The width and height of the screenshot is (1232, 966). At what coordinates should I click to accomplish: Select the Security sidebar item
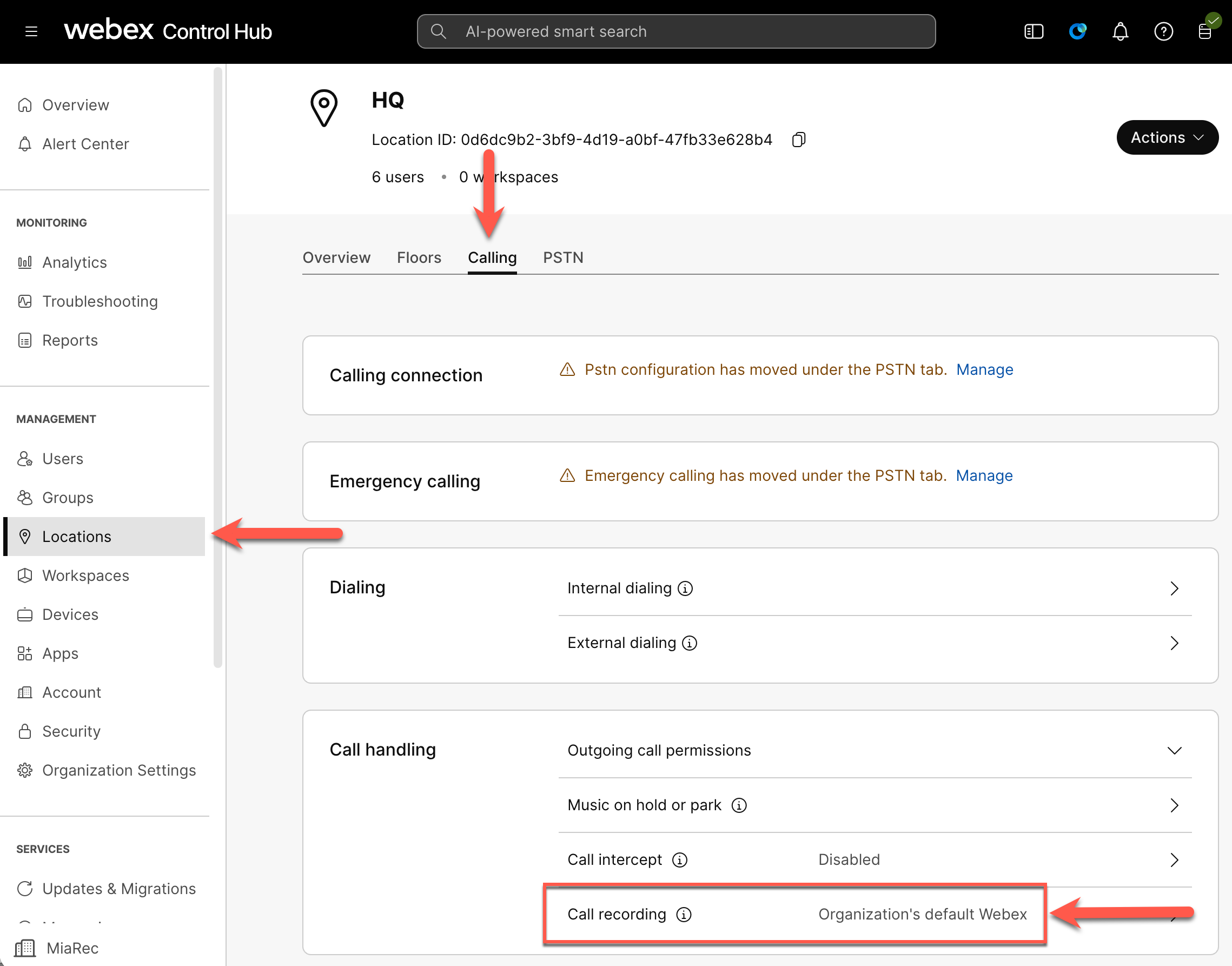point(72,731)
